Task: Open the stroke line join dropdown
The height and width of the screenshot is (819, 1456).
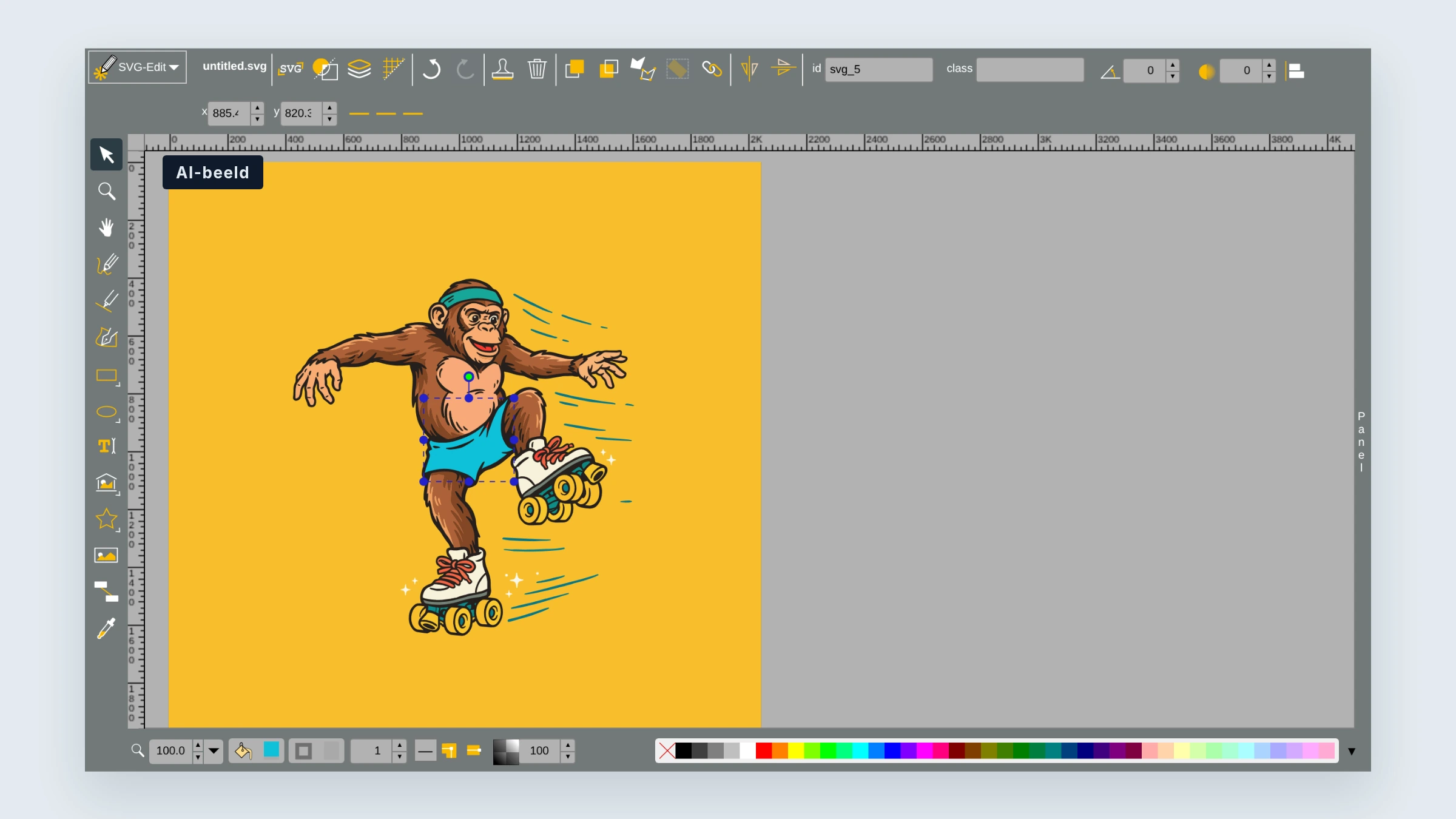Action: (450, 751)
